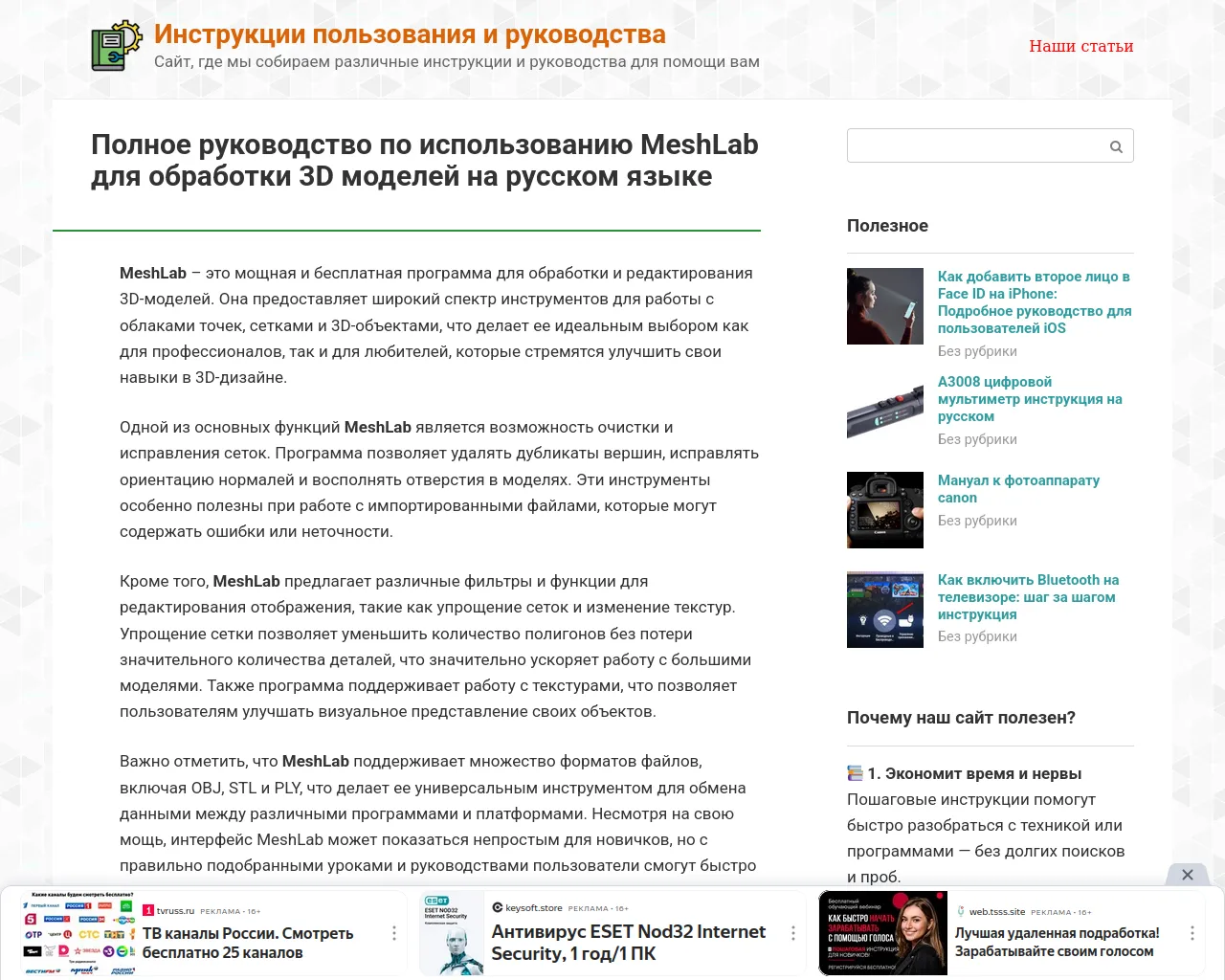Click 'Без рубрики' under Bluetooth article

tap(977, 636)
